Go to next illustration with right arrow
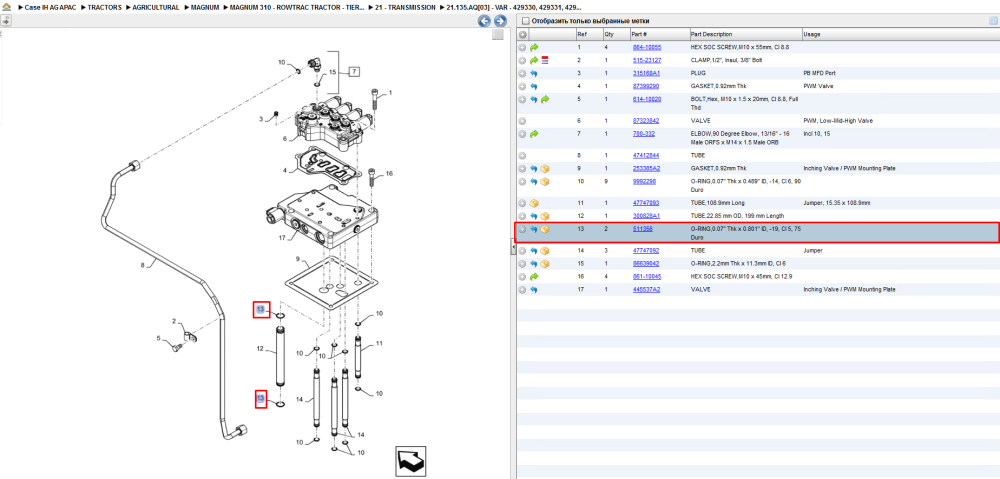 click(501, 21)
